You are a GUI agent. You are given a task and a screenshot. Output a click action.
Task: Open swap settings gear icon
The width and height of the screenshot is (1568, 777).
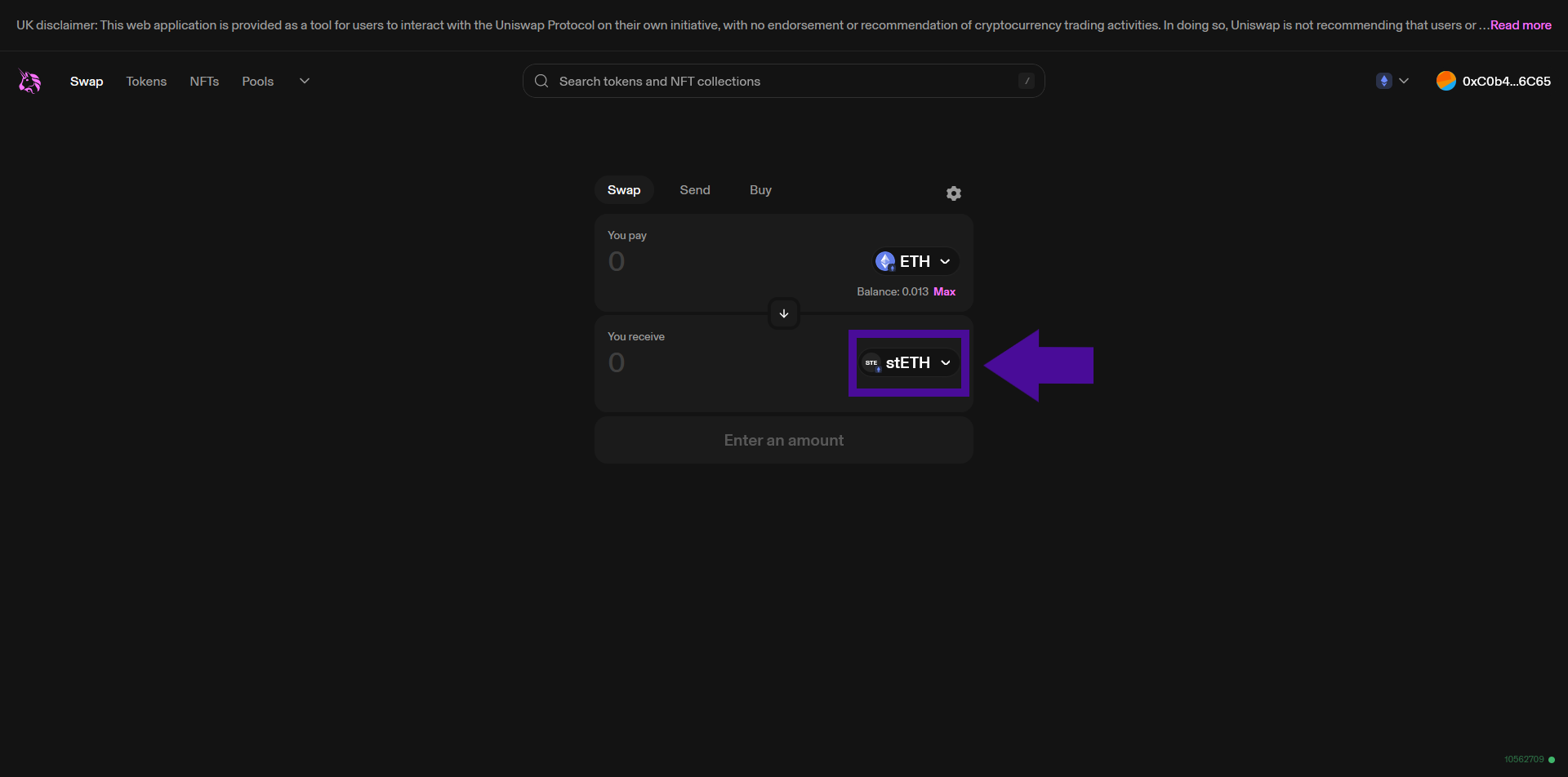tap(953, 193)
